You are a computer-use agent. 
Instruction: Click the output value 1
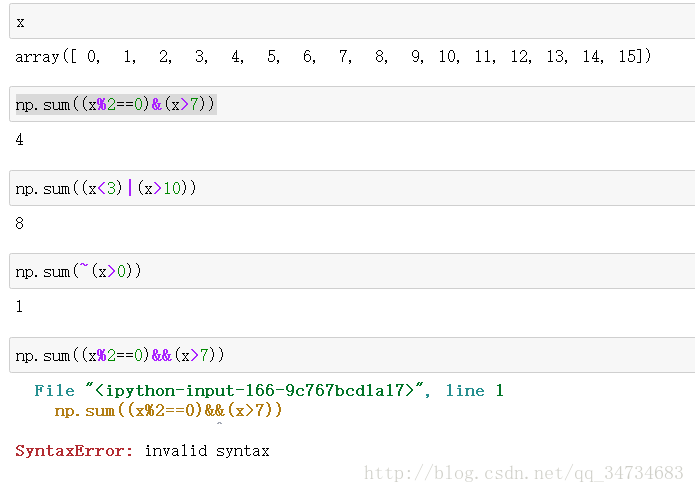click(19, 306)
